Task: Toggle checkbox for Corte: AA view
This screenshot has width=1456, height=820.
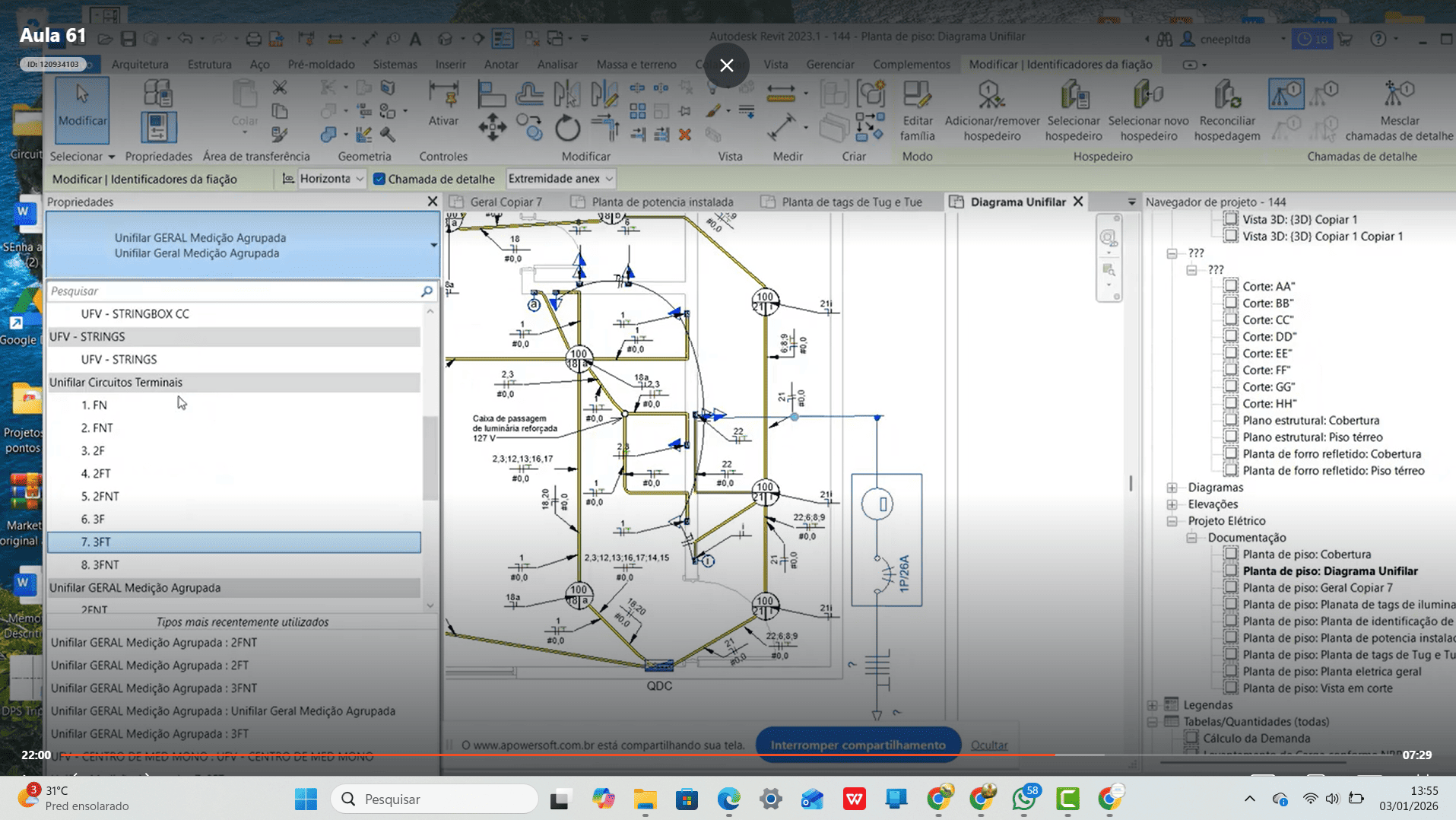Action: [x=1231, y=286]
